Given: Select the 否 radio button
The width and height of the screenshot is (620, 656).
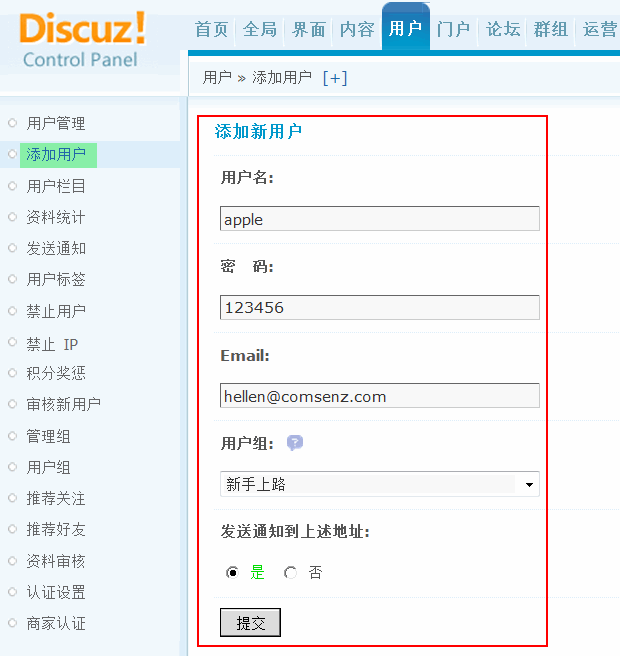Looking at the screenshot, I should 291,573.
